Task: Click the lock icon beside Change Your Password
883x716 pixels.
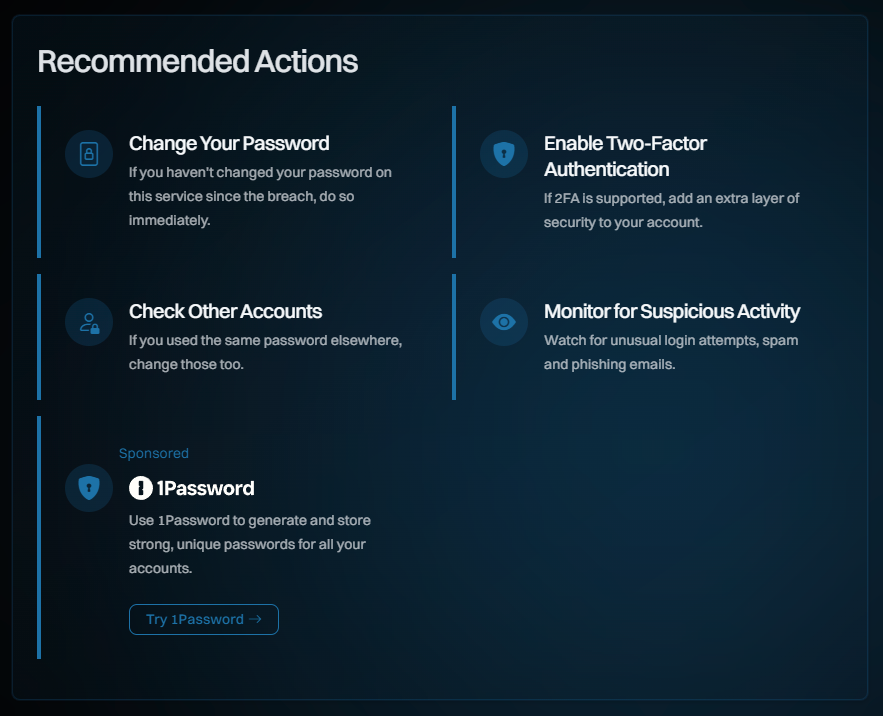Action: pos(89,154)
